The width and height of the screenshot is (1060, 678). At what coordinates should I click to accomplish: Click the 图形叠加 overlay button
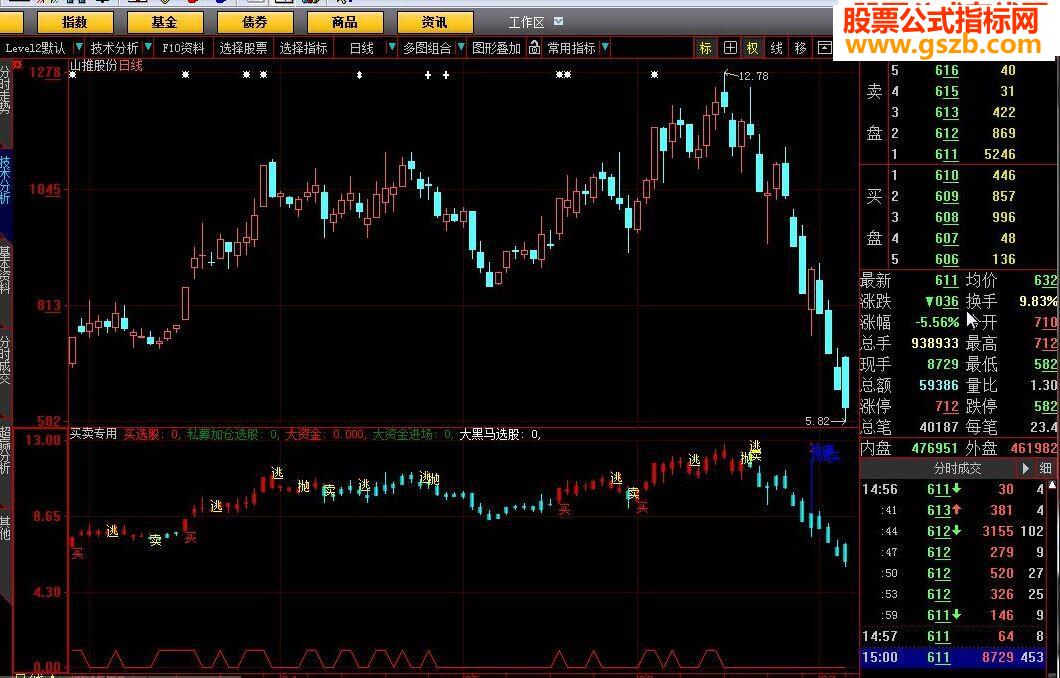497,48
